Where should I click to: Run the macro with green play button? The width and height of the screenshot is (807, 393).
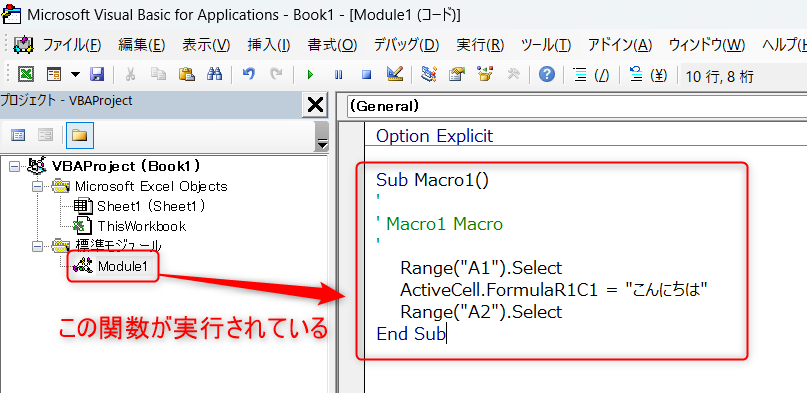pyautogui.click(x=310, y=75)
